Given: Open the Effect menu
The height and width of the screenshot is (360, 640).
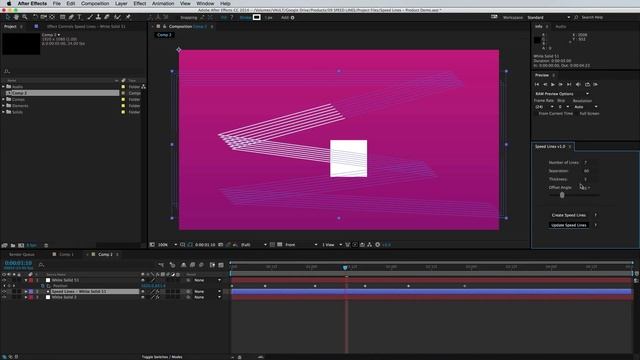Looking at the screenshot, I should (x=140, y=3).
